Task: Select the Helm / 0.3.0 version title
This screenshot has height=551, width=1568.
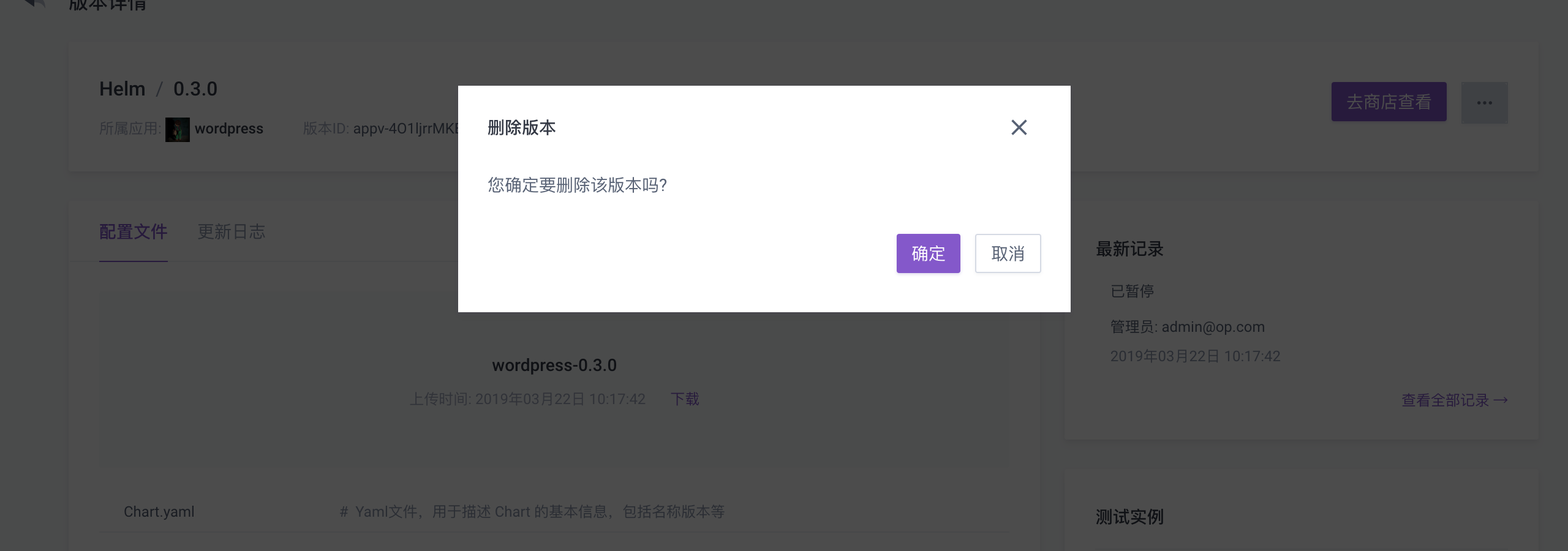Action: tap(158, 89)
